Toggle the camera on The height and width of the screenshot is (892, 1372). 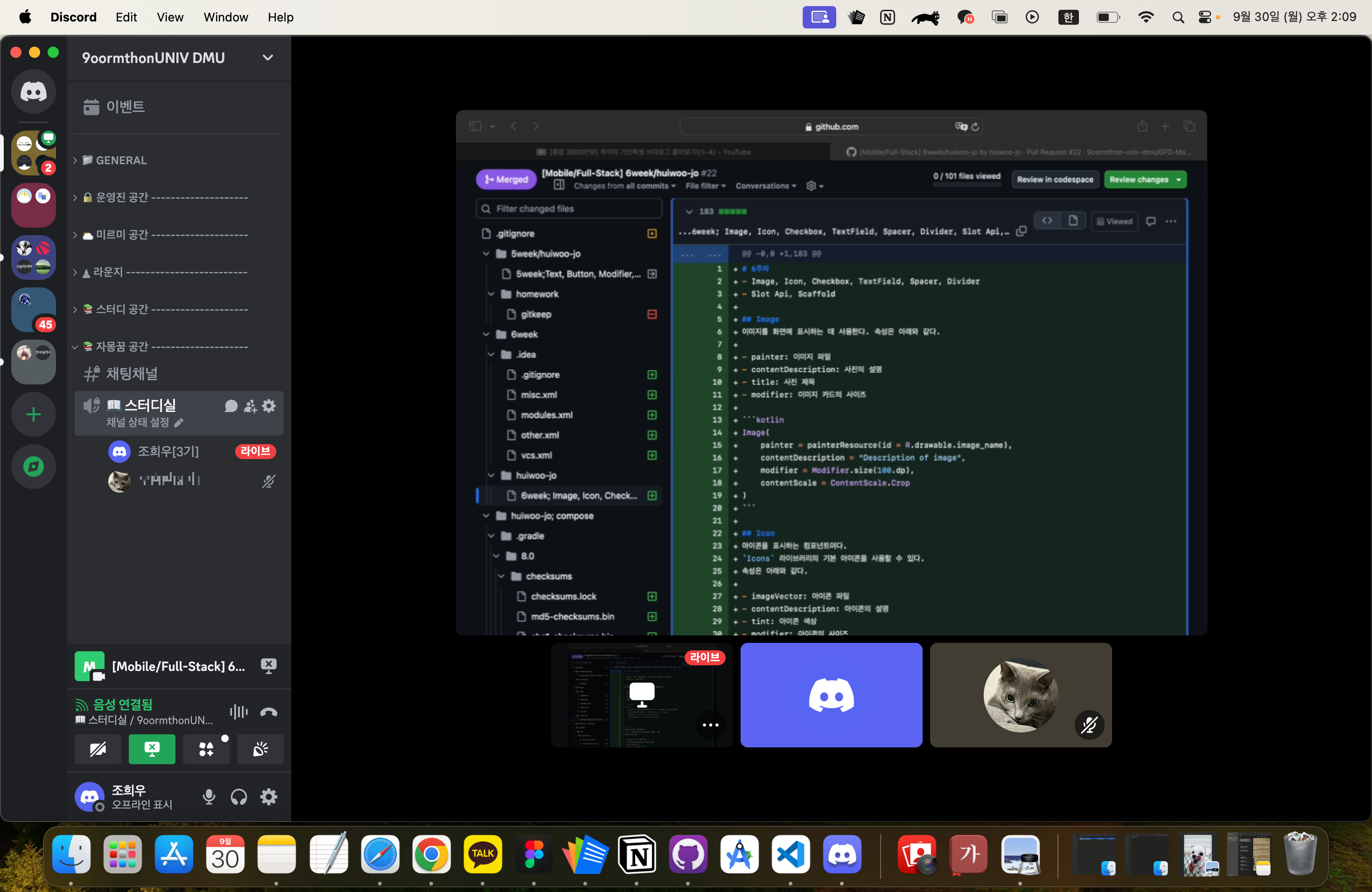coord(98,749)
